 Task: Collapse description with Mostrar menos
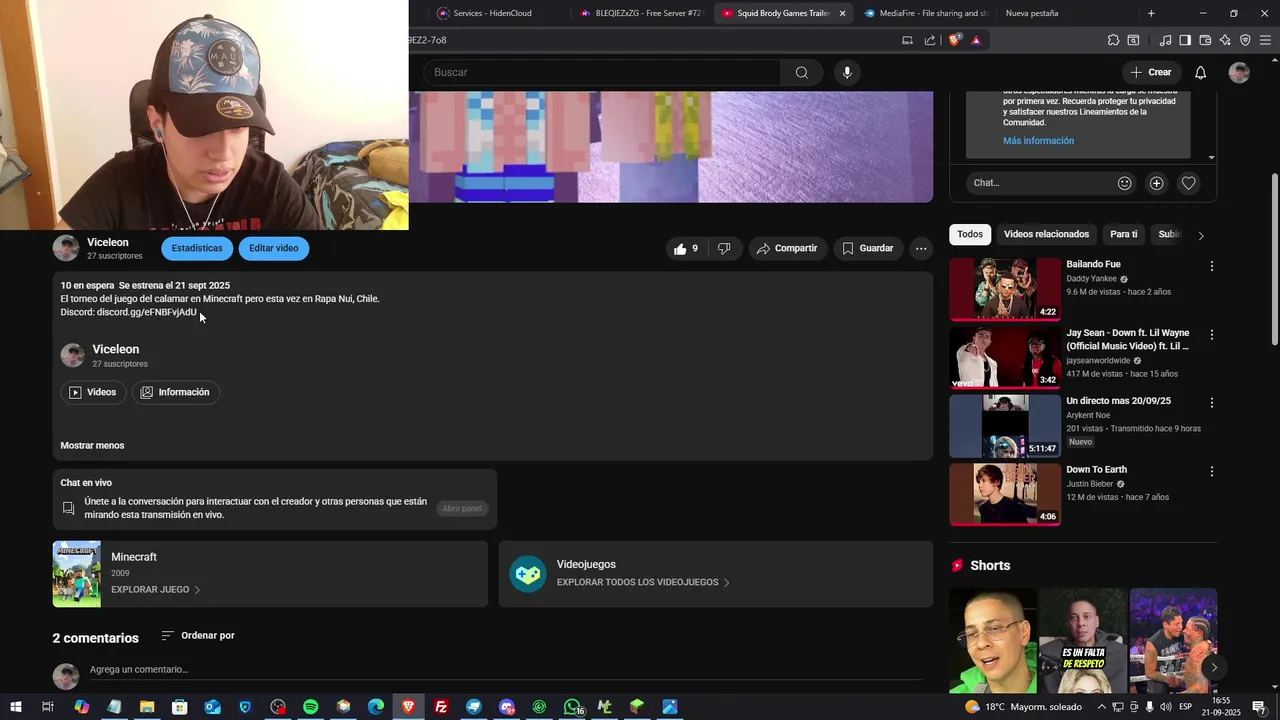(92, 446)
